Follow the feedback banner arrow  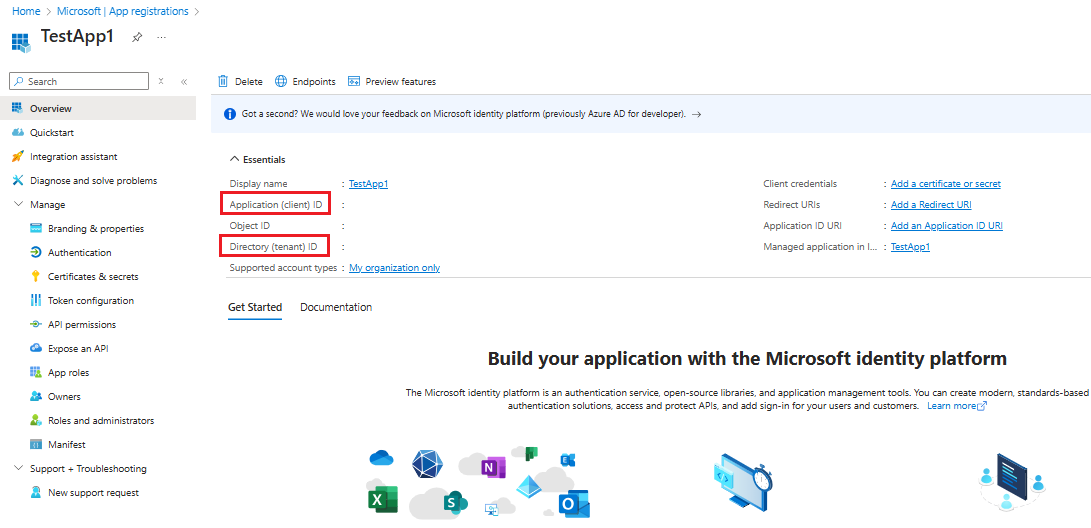click(696, 114)
